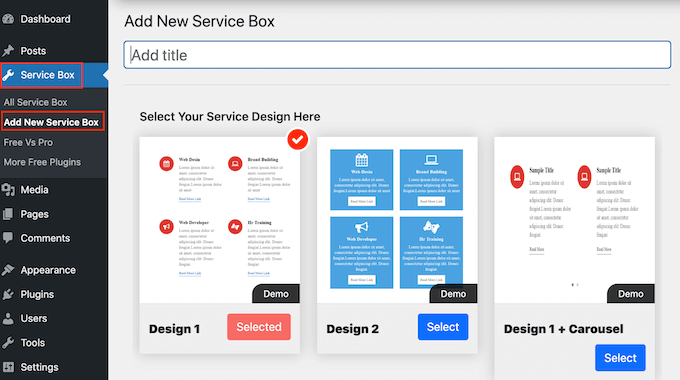Open the Appearance menu label
This screenshot has height=380, width=680.
48,270
